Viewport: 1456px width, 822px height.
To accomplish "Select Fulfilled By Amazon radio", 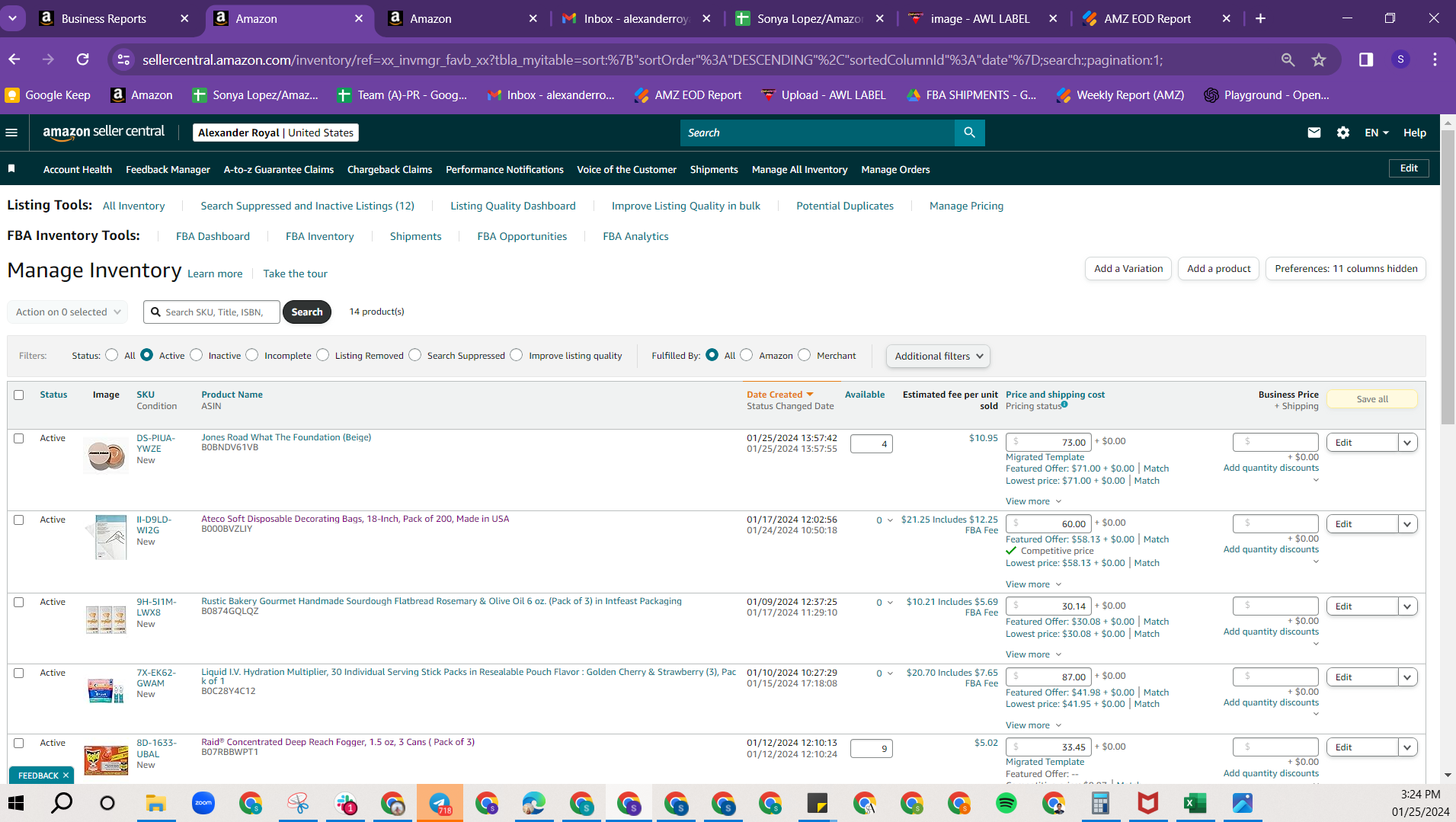I will point(747,355).
